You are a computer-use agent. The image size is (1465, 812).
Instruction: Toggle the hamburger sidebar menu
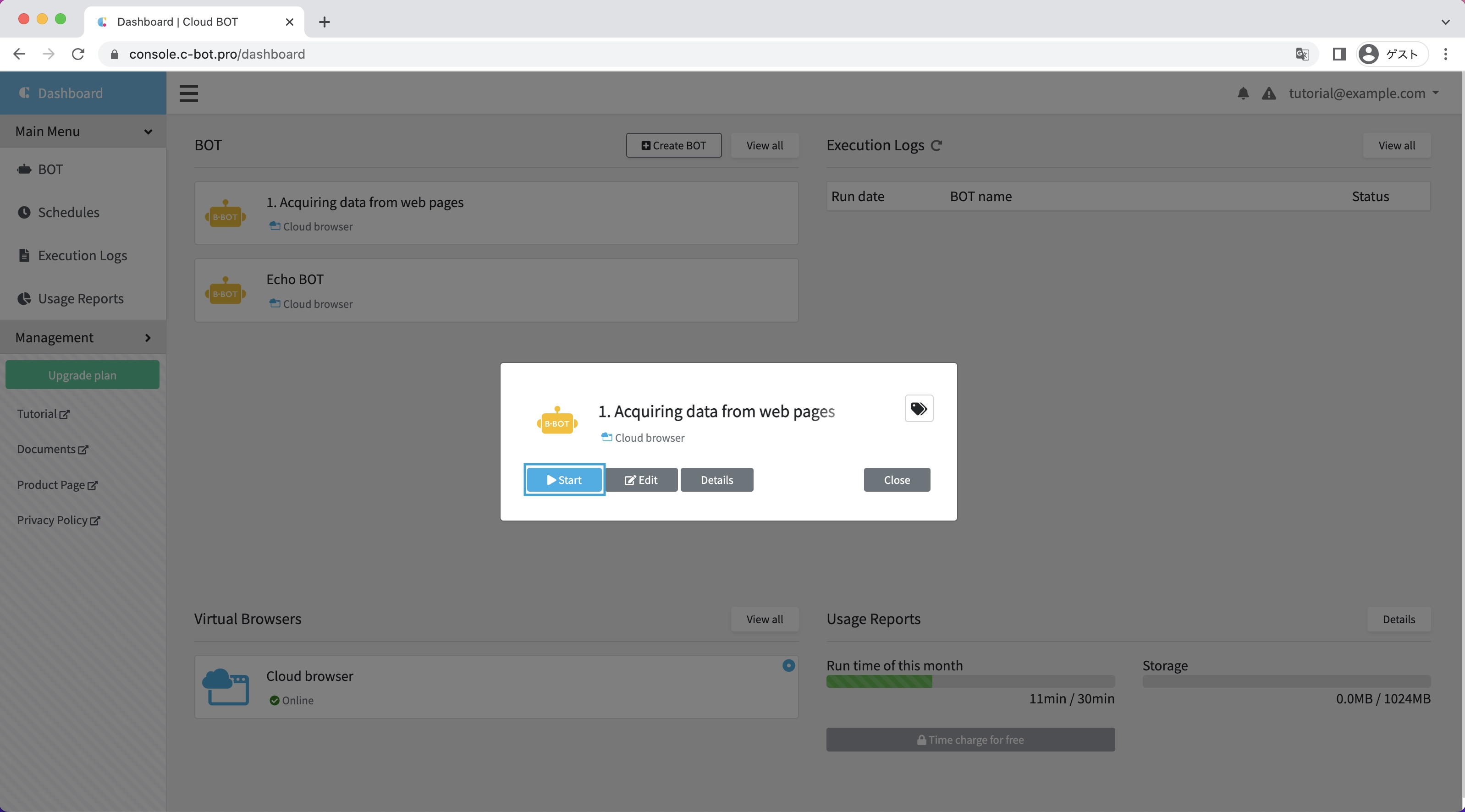click(189, 93)
